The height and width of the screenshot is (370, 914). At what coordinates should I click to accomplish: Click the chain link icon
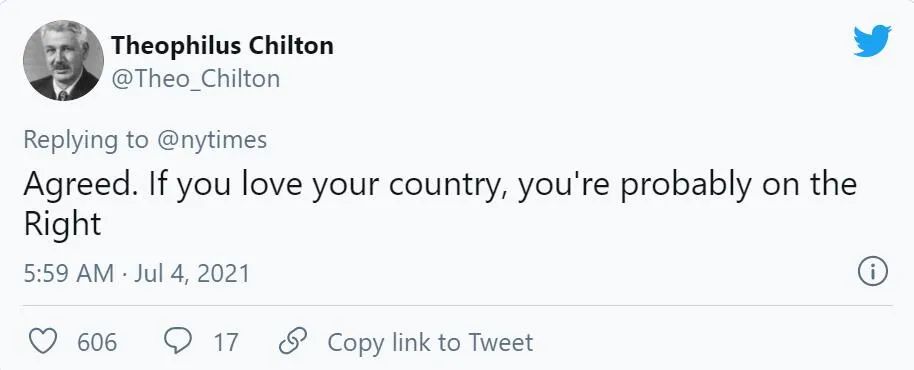coord(293,342)
